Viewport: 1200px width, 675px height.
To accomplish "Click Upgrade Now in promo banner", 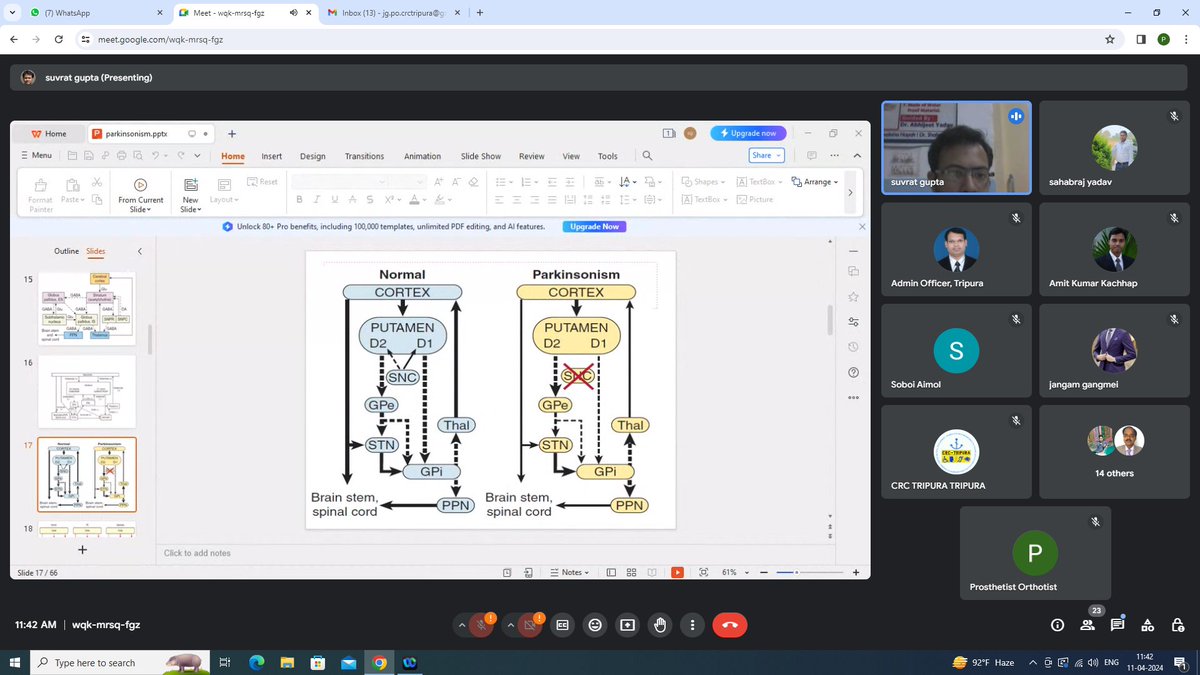I will pos(594,227).
